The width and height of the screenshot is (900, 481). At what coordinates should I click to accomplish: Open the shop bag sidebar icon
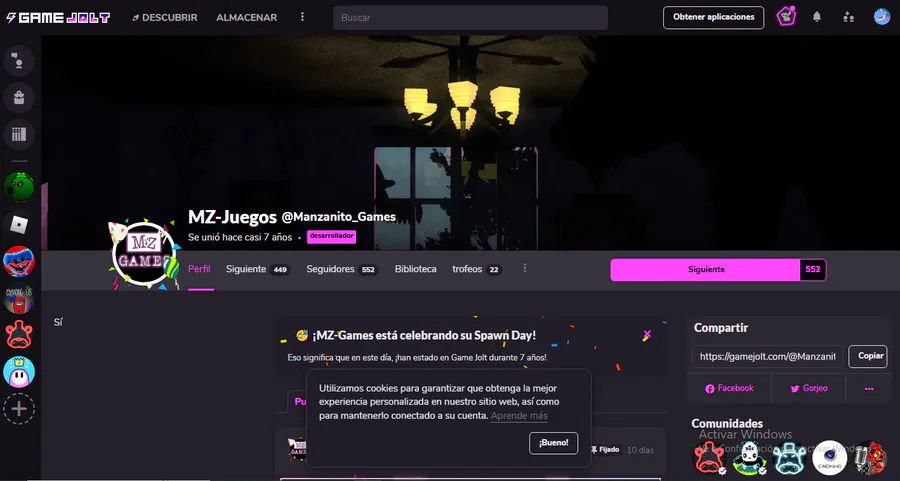pos(19,98)
